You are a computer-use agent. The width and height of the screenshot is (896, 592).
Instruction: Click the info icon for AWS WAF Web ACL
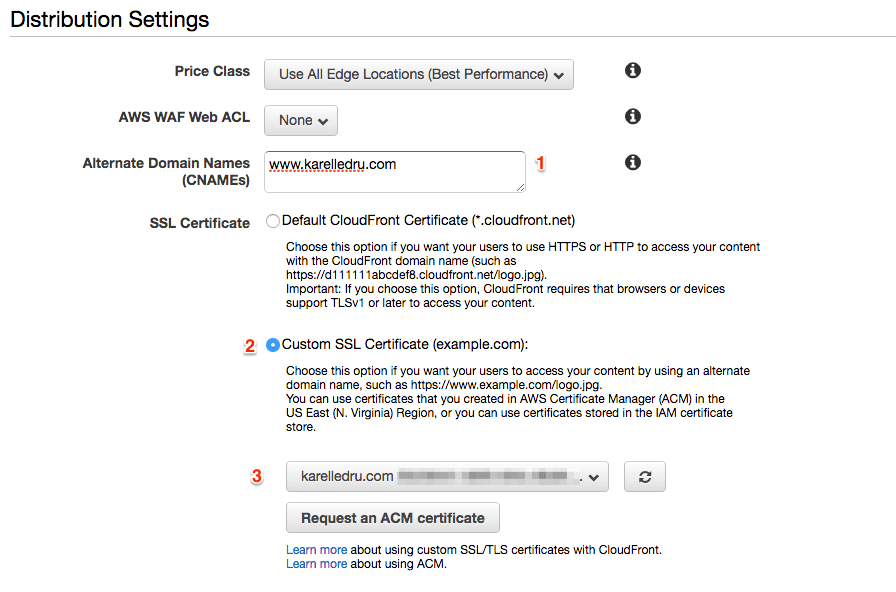tap(632, 117)
